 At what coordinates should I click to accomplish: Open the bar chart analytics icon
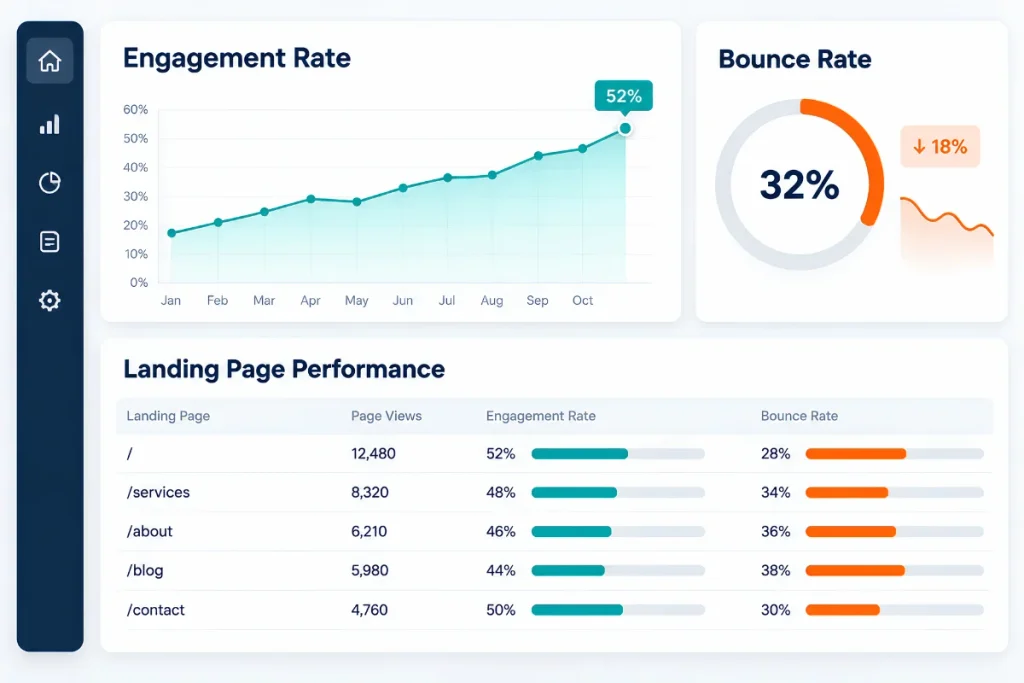(50, 124)
